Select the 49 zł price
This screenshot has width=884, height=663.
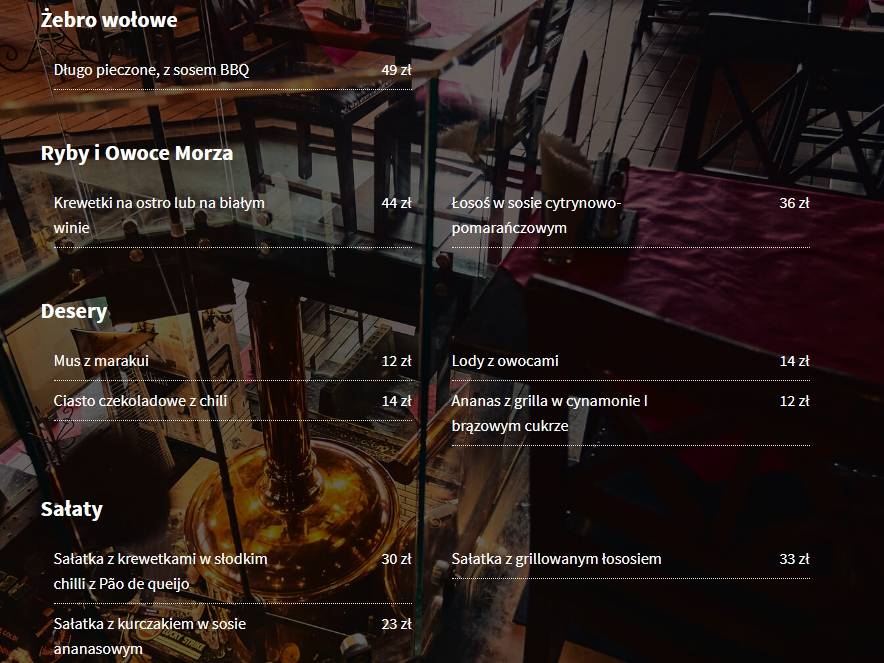(396, 70)
